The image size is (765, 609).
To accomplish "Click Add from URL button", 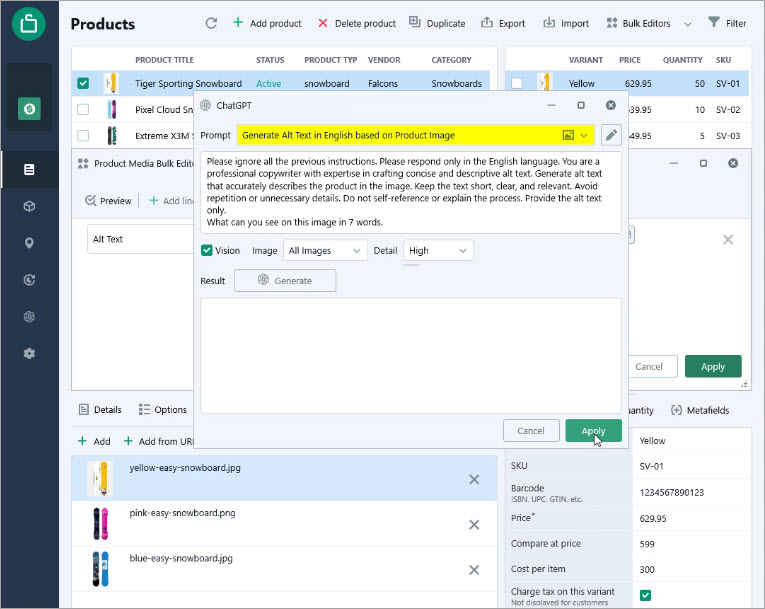I will coord(159,441).
